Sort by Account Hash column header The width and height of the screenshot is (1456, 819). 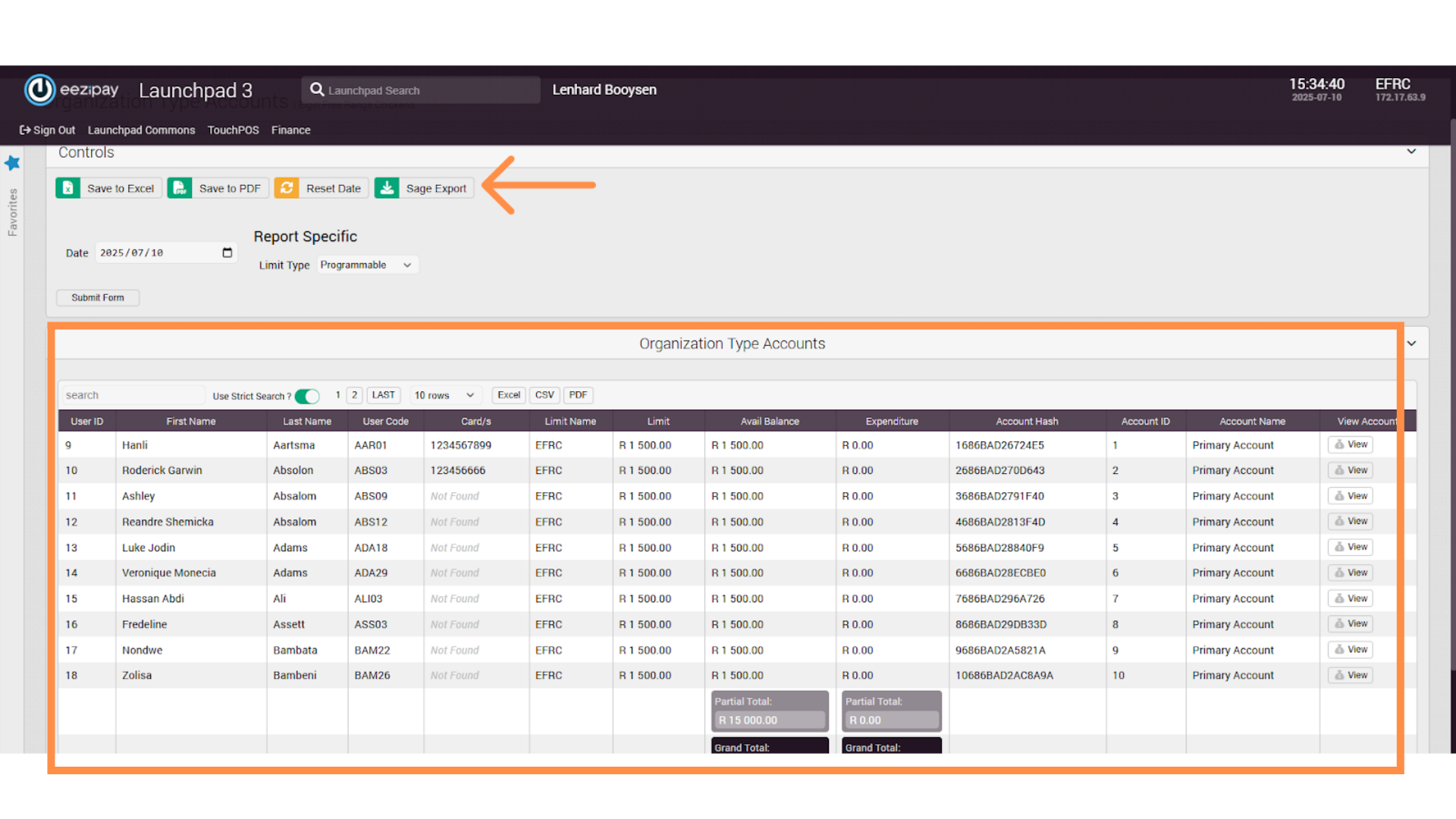(1027, 421)
